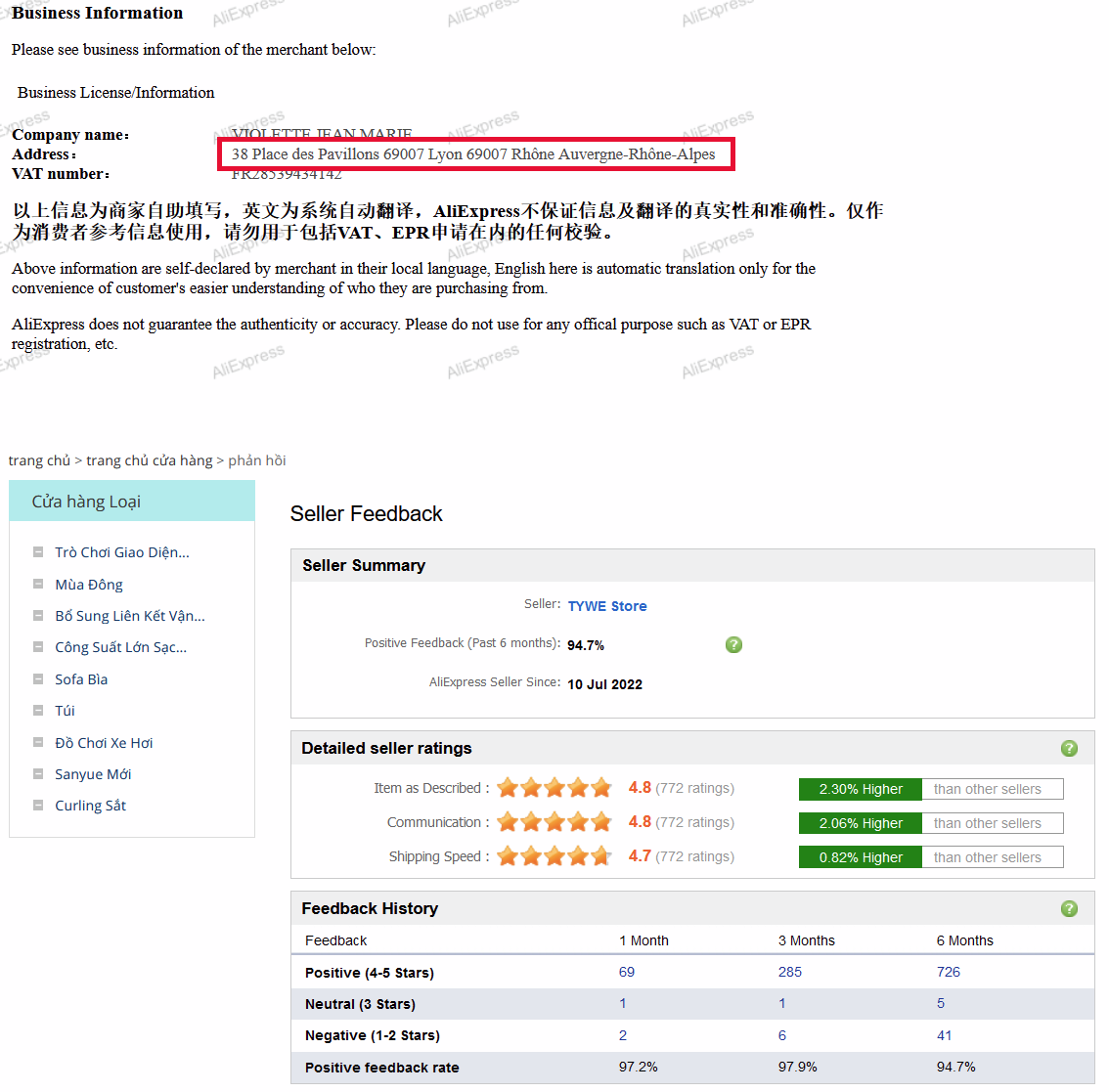Click the 97.9% positive feedback rate

[797, 1067]
